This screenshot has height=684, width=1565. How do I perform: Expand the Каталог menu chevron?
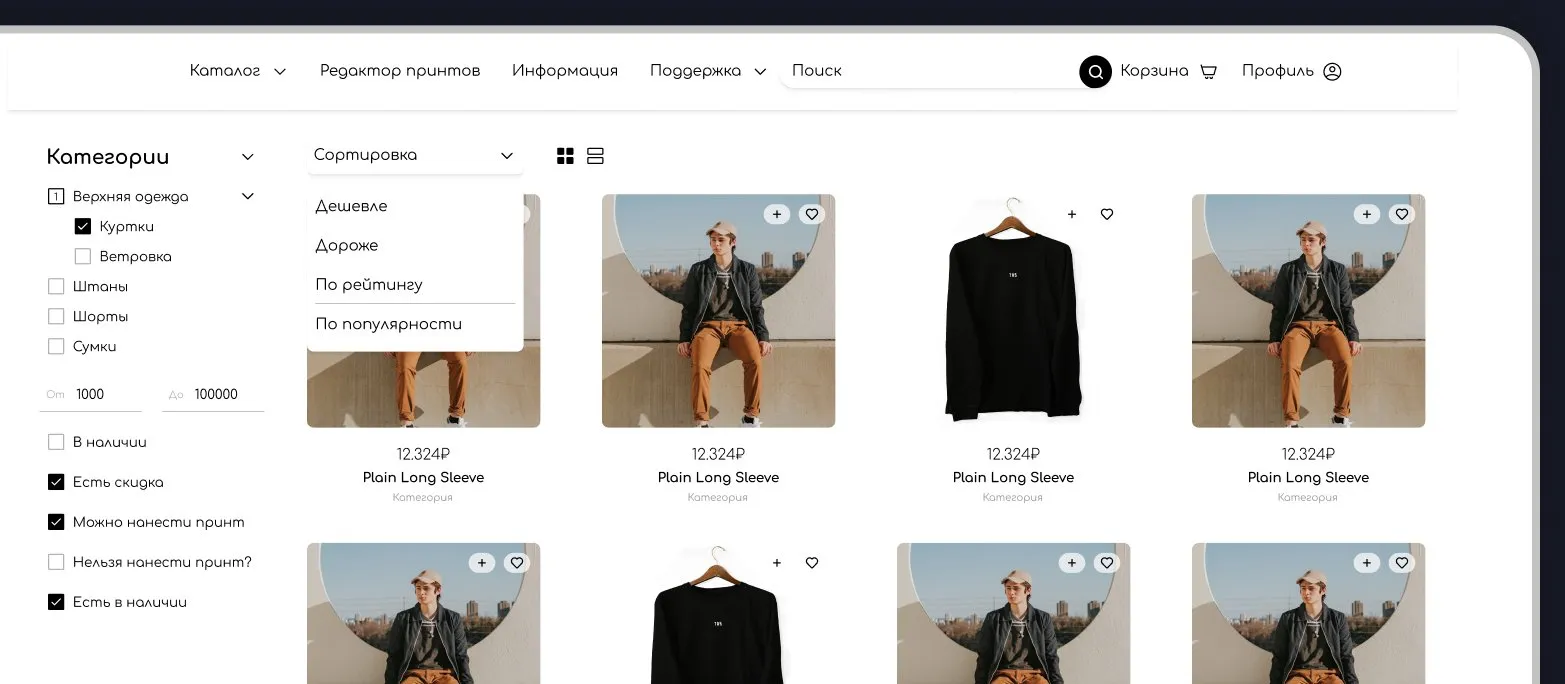[x=280, y=72]
